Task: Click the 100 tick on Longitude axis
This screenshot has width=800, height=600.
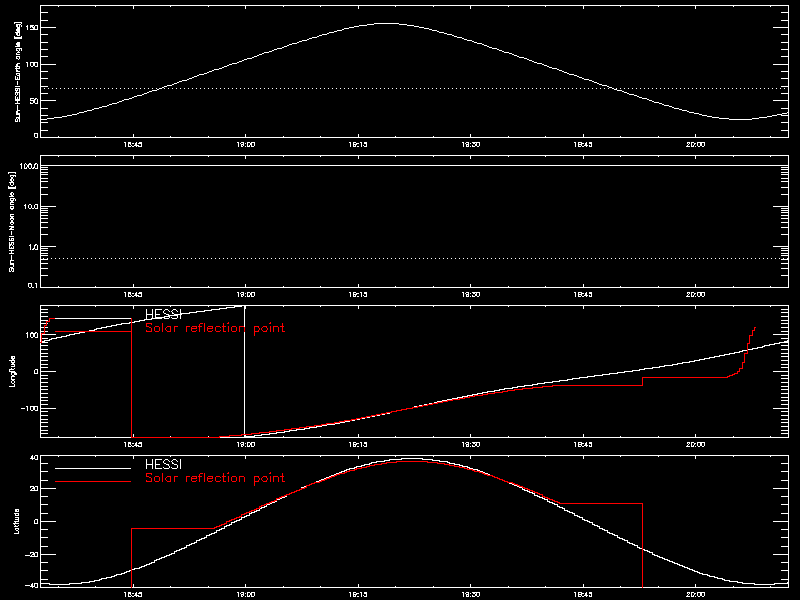Action: (x=32, y=335)
